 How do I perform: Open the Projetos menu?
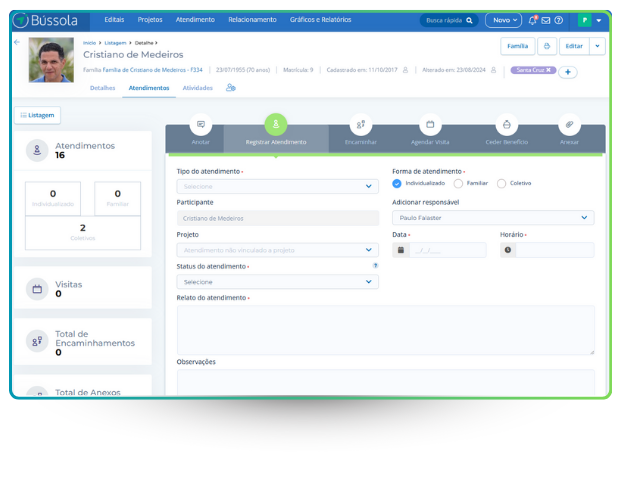150,19
